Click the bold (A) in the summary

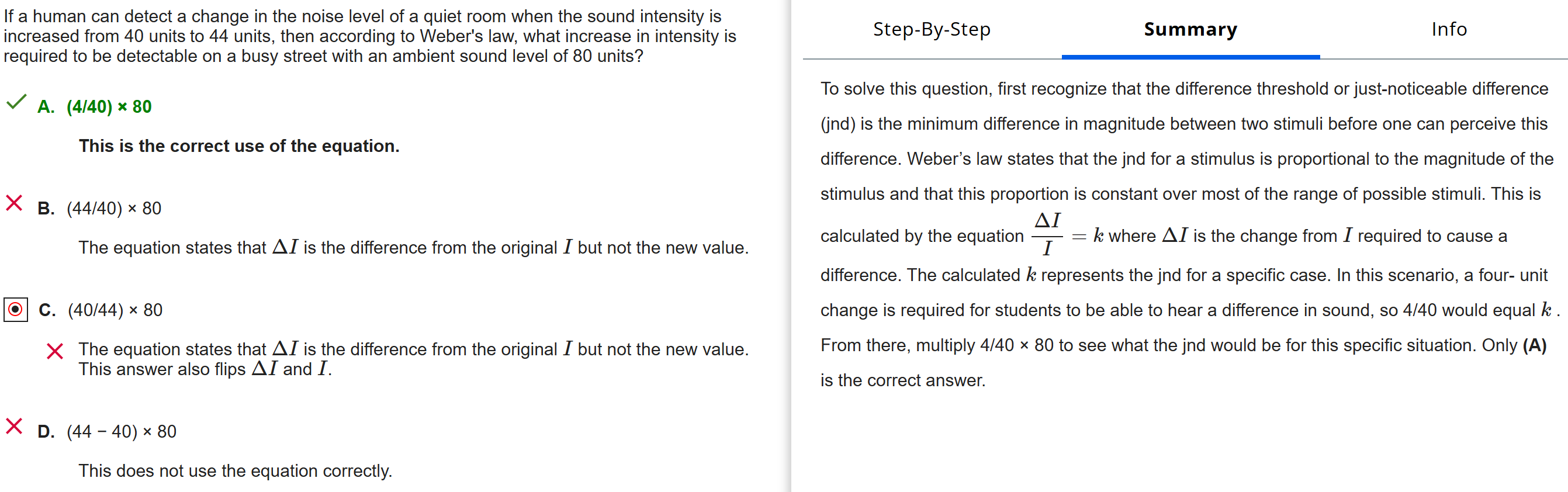point(1534,345)
